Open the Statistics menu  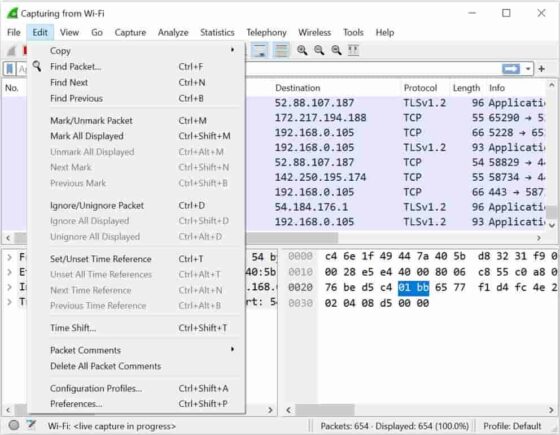pos(217,32)
